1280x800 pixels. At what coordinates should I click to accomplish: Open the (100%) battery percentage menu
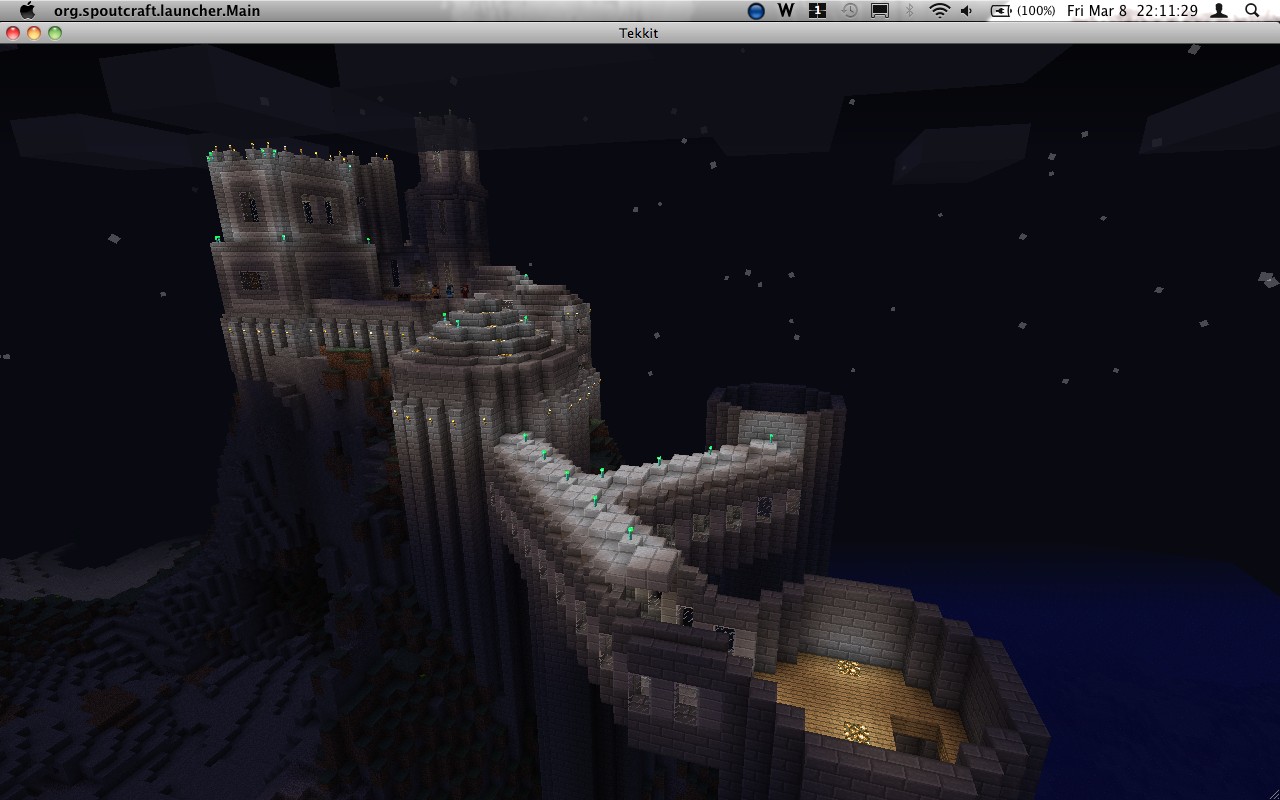tap(1037, 11)
